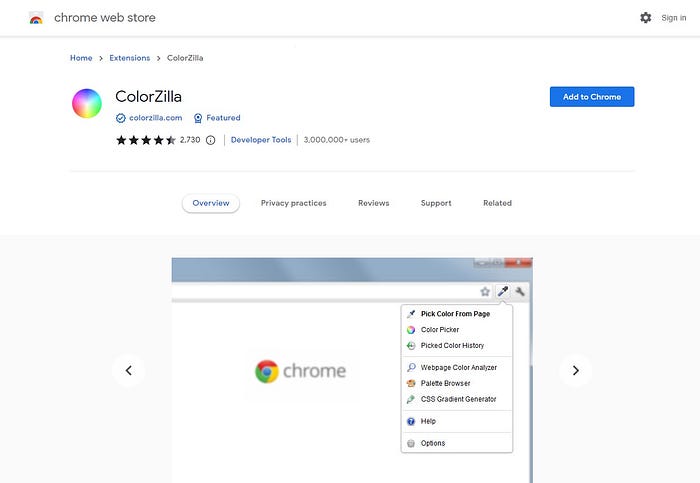Select Webpage Color Analyzer menu entry
700x483 pixels.
(x=457, y=367)
